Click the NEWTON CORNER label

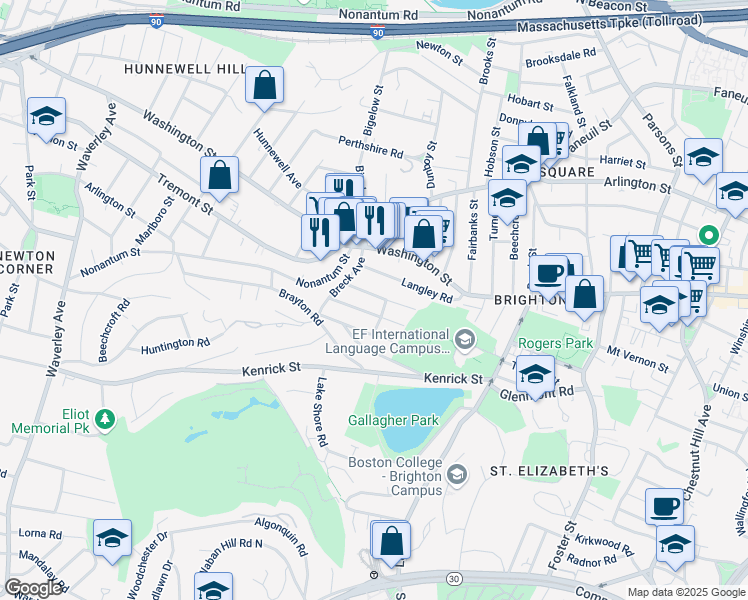[27, 262]
